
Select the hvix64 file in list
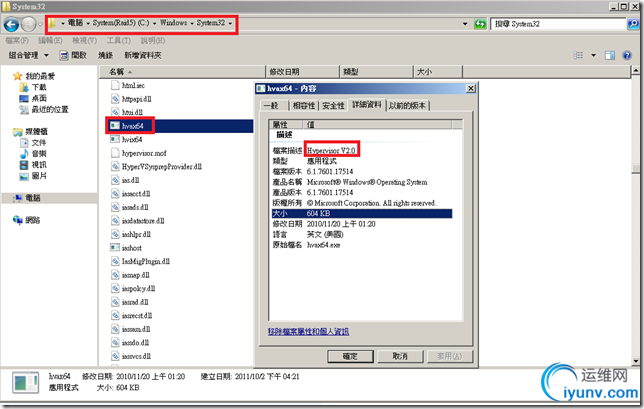(126, 140)
